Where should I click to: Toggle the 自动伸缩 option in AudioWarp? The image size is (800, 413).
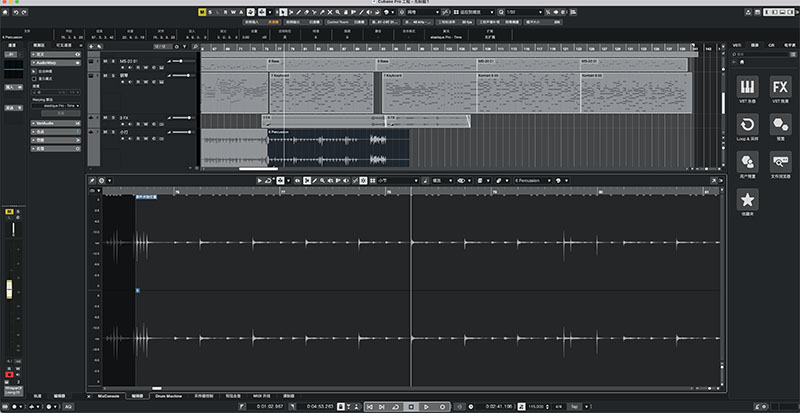(x=34, y=71)
